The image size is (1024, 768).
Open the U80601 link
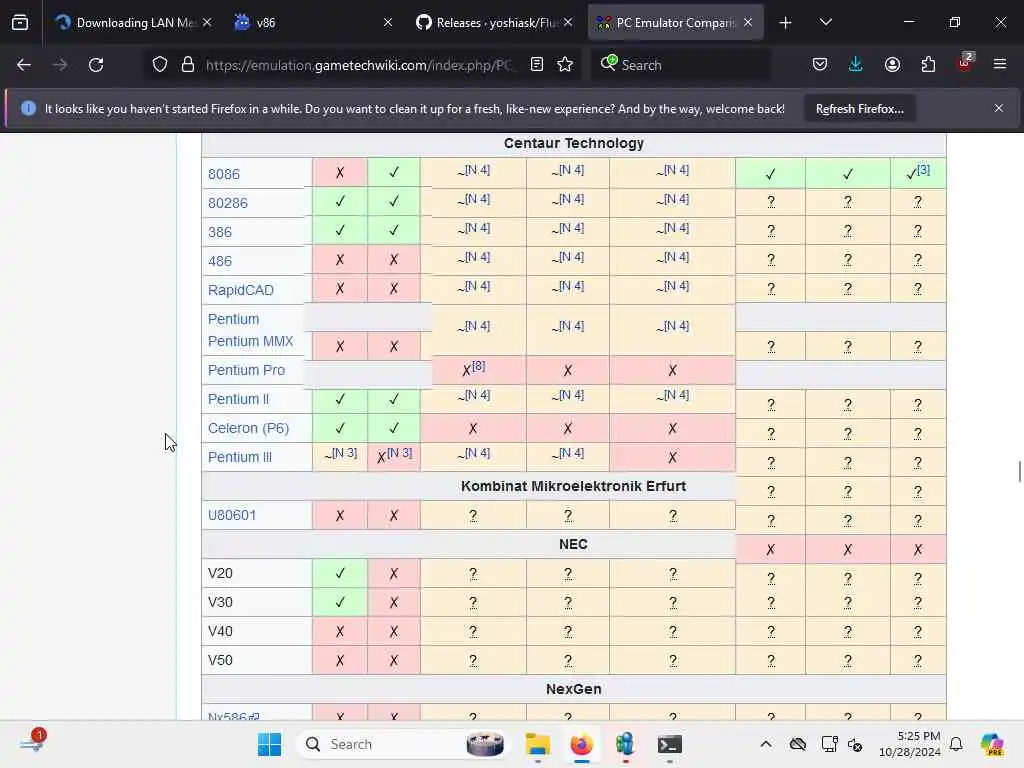pos(231,515)
